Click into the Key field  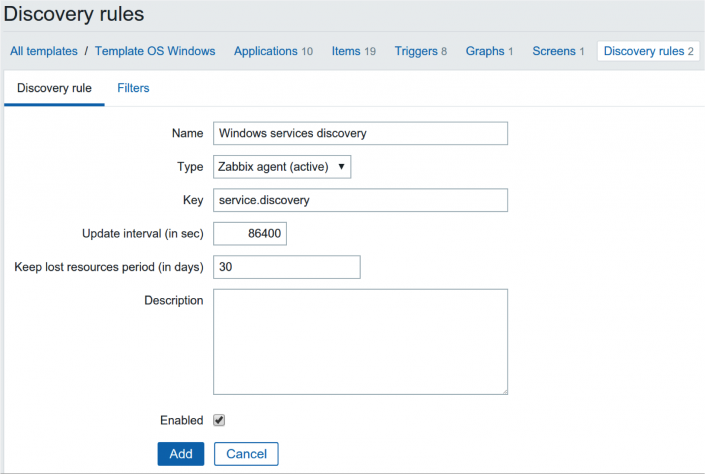360,200
